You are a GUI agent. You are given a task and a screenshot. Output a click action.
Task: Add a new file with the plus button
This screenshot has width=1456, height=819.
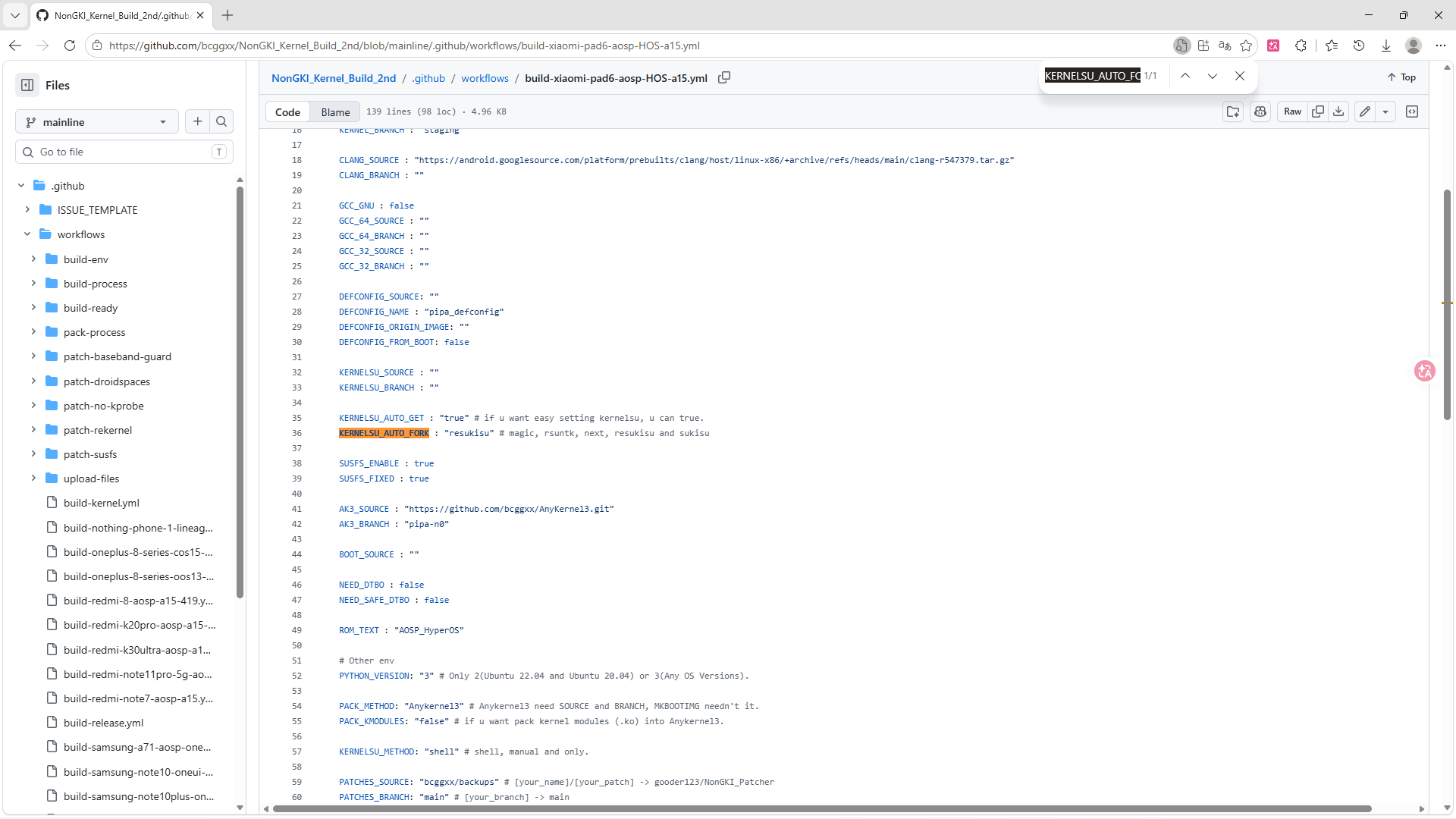(197, 121)
